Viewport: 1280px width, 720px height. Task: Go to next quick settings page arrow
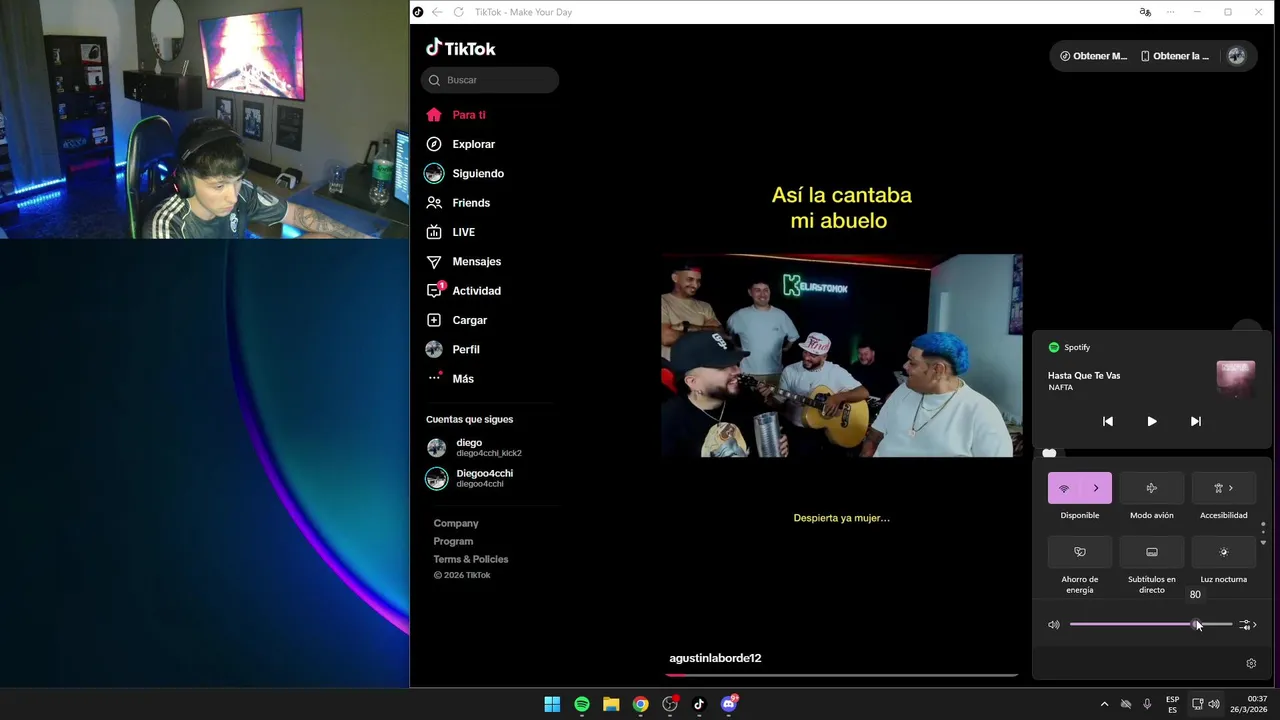coord(1263,543)
